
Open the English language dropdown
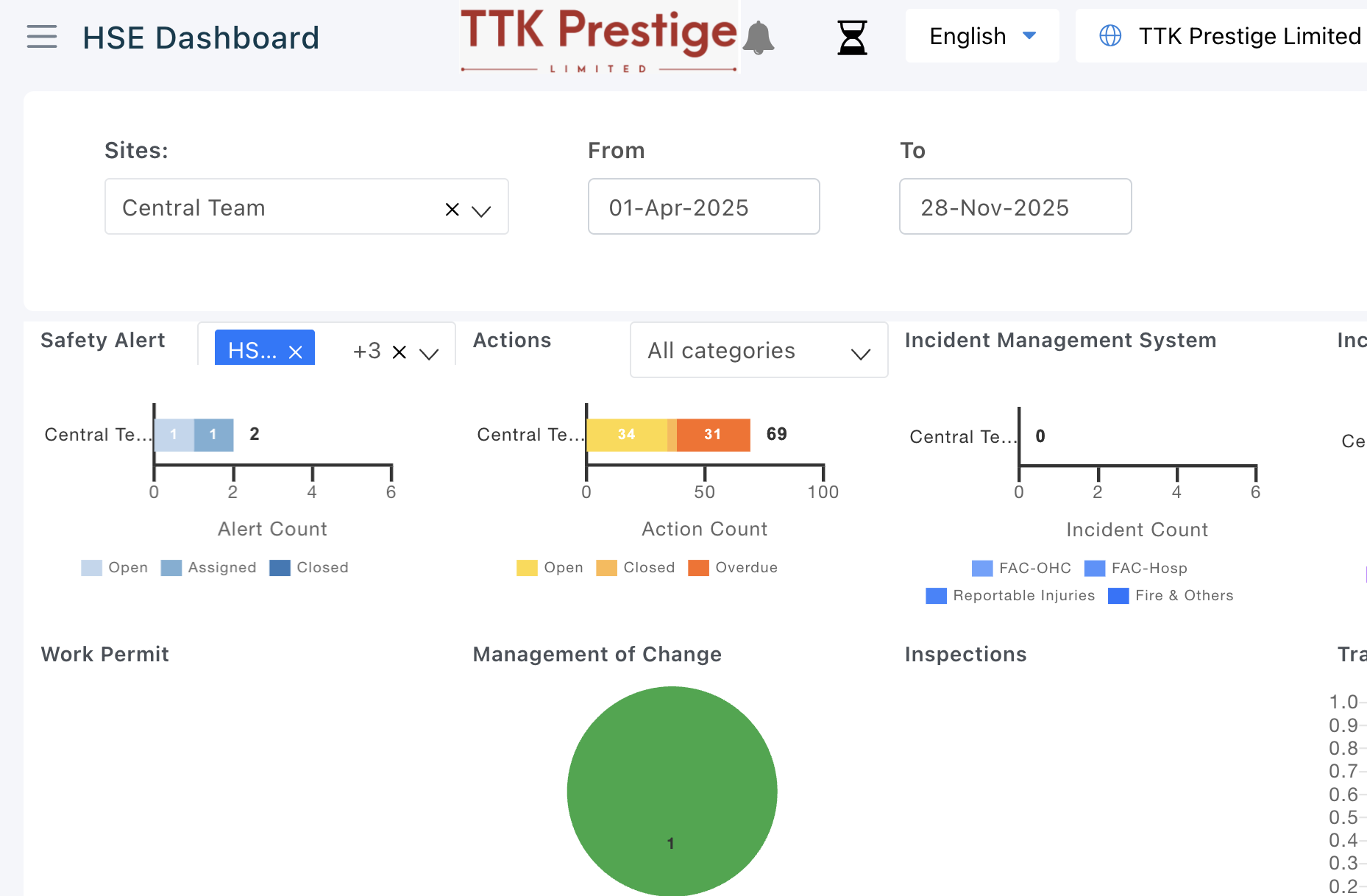point(982,36)
